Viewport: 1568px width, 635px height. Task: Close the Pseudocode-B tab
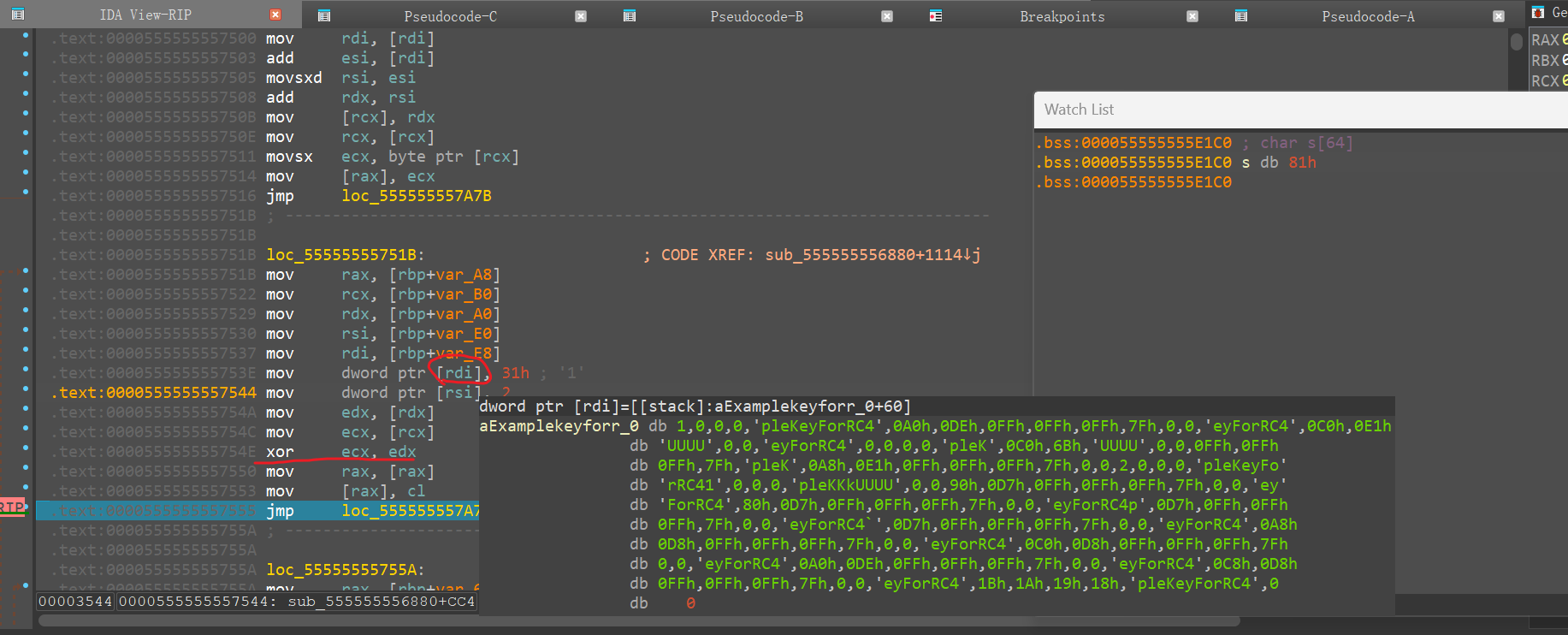tap(887, 16)
